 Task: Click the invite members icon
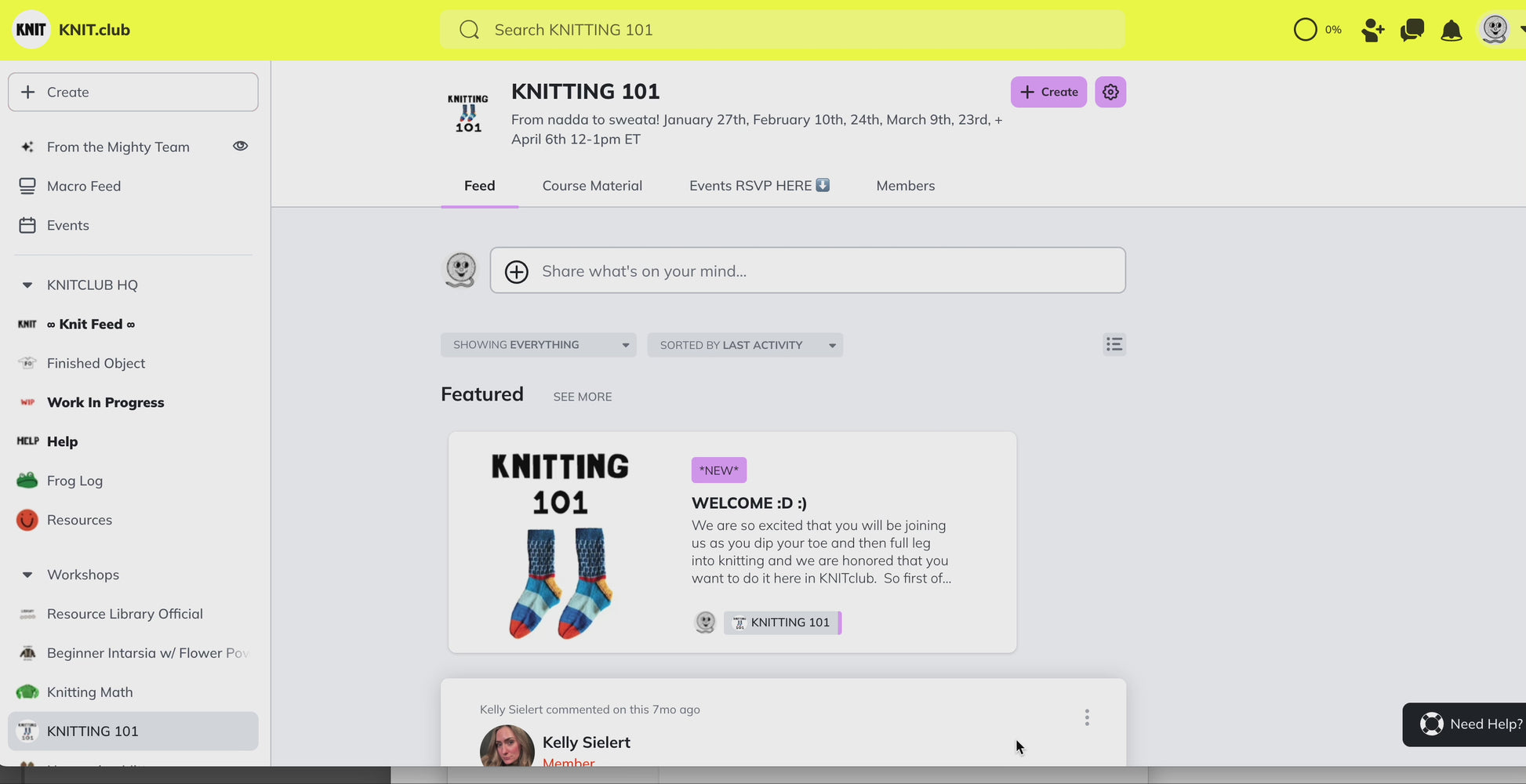(x=1372, y=31)
